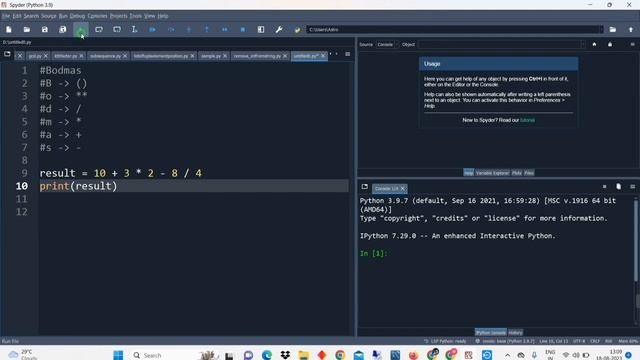This screenshot has width=640, height=360.
Task: Open the Debug menu
Action: click(x=77, y=16)
